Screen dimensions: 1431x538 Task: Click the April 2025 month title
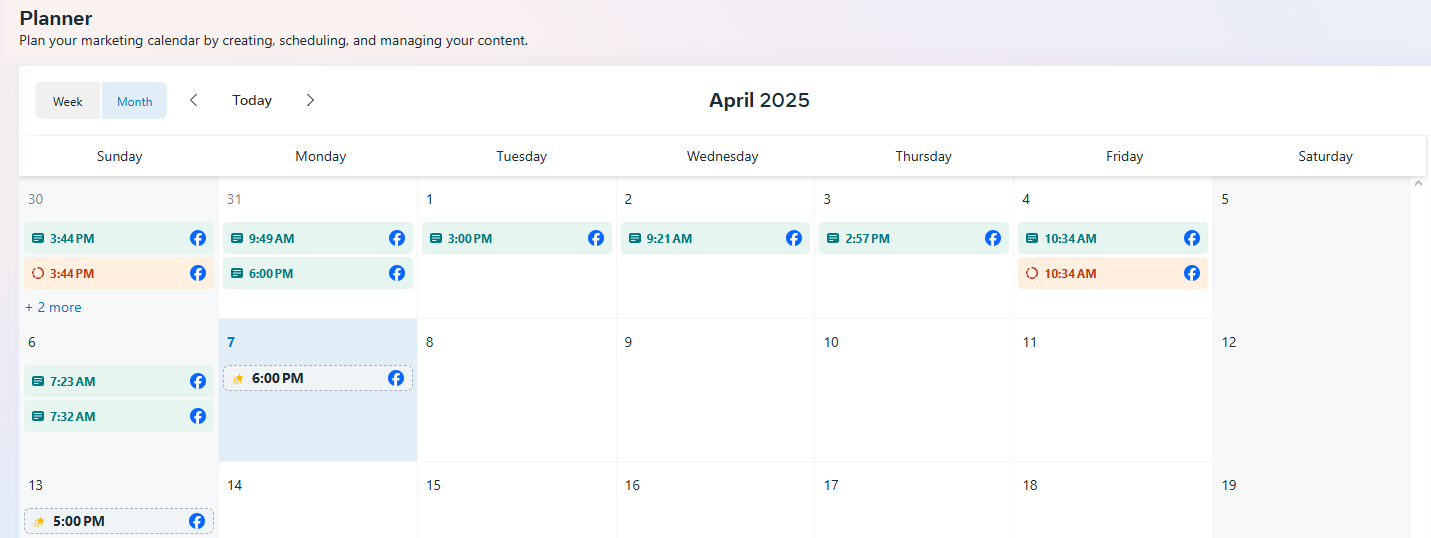coord(759,100)
